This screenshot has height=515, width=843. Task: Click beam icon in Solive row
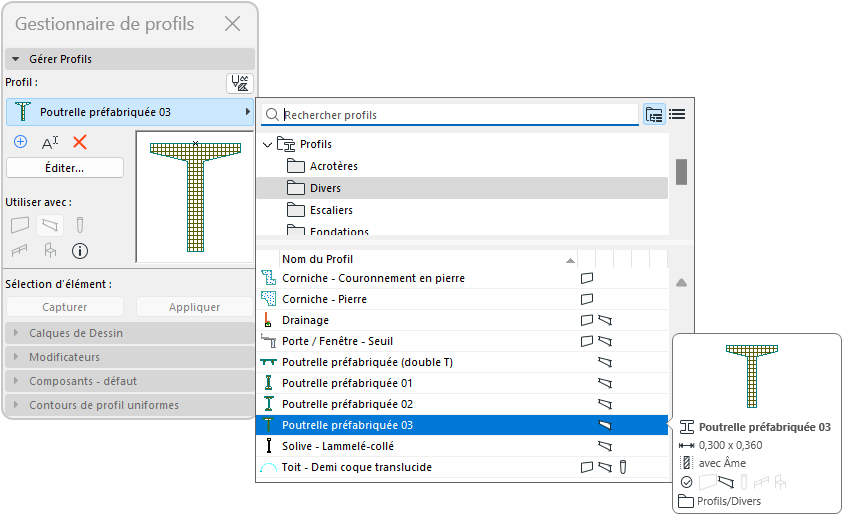coord(605,446)
